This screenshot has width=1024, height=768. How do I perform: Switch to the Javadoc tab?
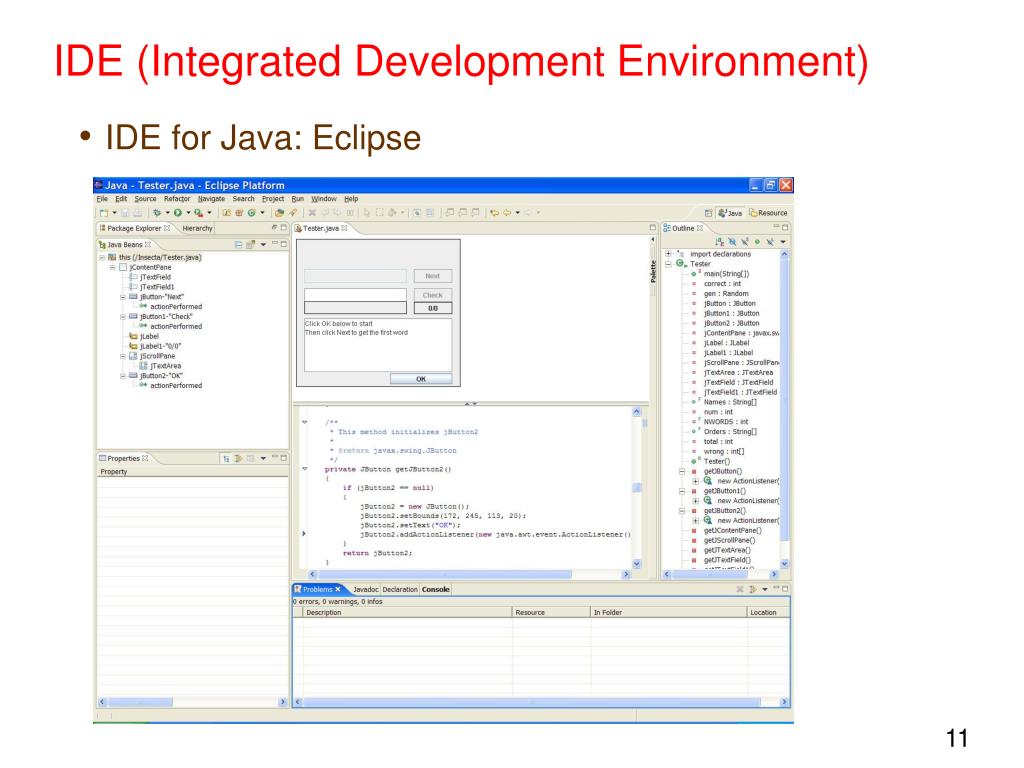tap(366, 590)
